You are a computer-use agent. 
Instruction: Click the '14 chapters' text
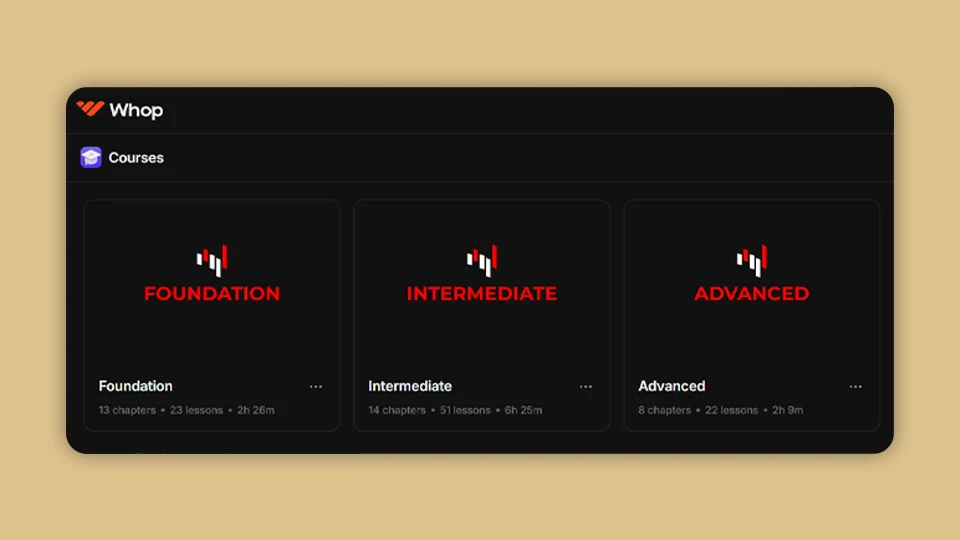(x=397, y=410)
